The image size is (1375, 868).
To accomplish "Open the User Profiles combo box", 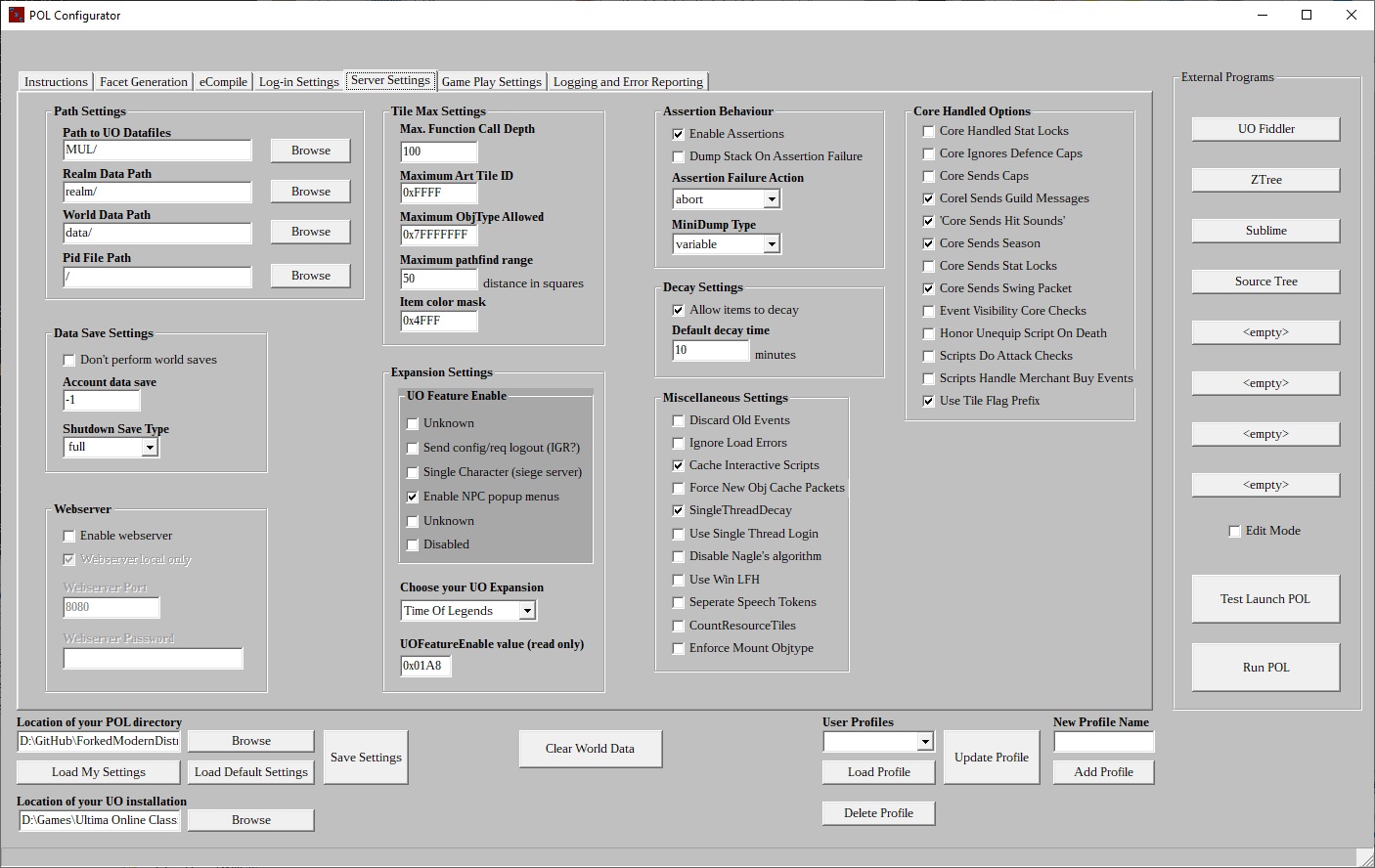I will pyautogui.click(x=924, y=742).
